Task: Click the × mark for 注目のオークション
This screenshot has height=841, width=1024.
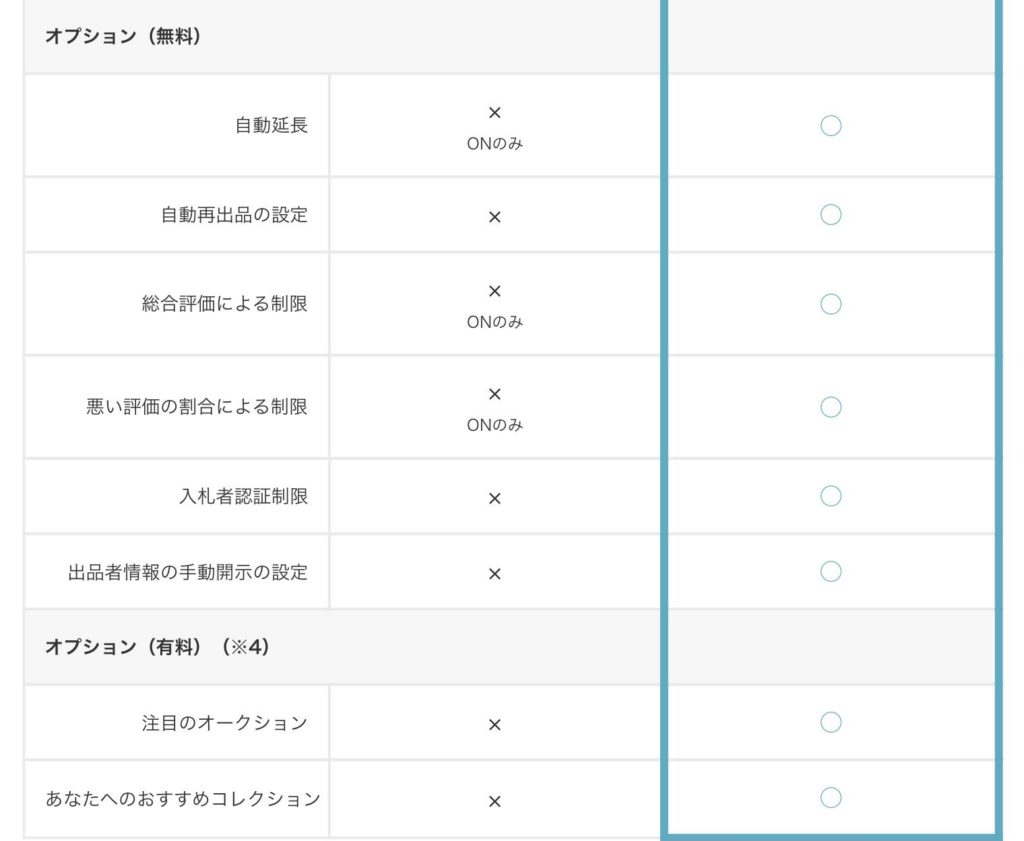Action: 494,725
